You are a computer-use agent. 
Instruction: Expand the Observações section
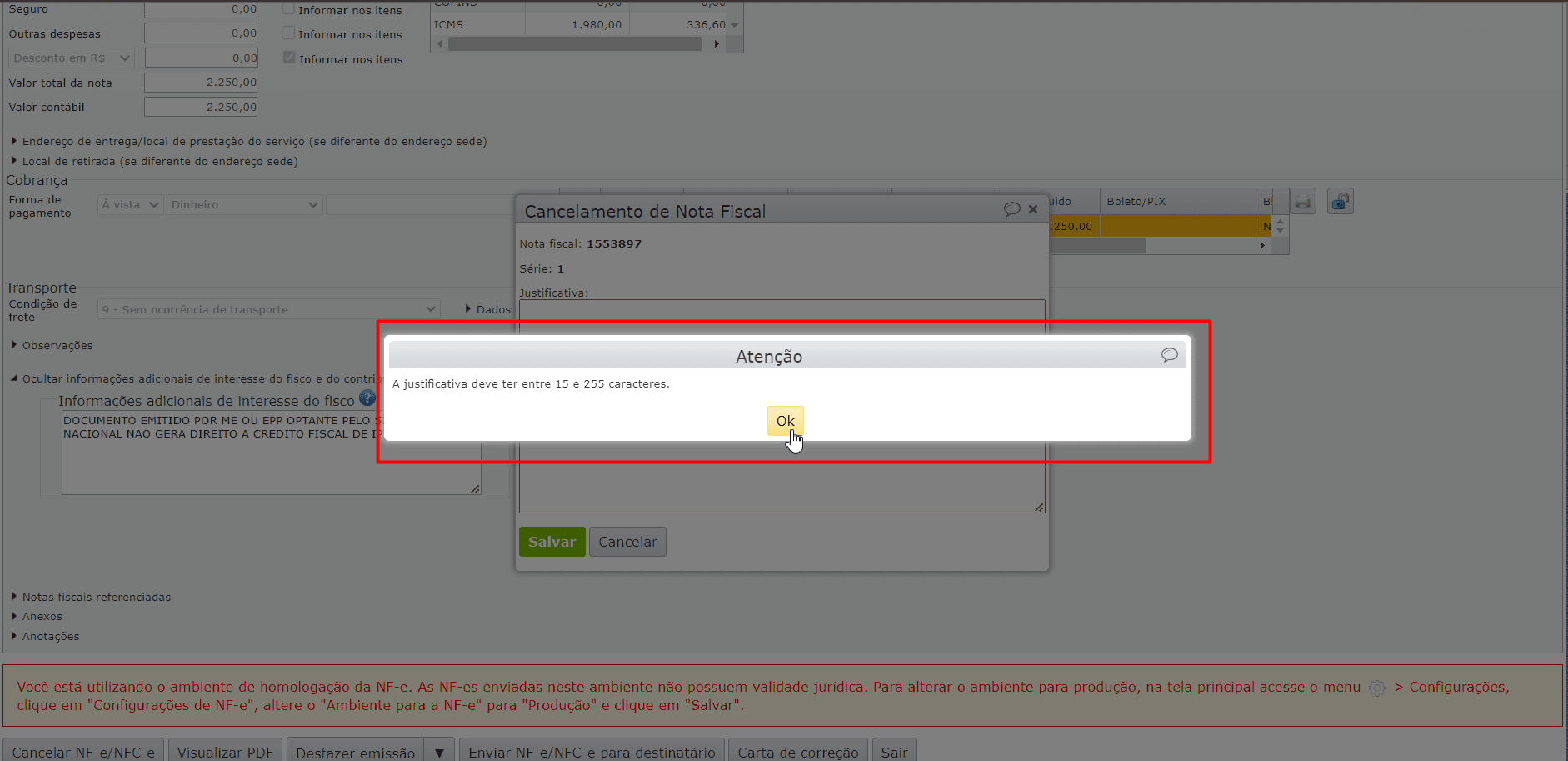point(52,345)
